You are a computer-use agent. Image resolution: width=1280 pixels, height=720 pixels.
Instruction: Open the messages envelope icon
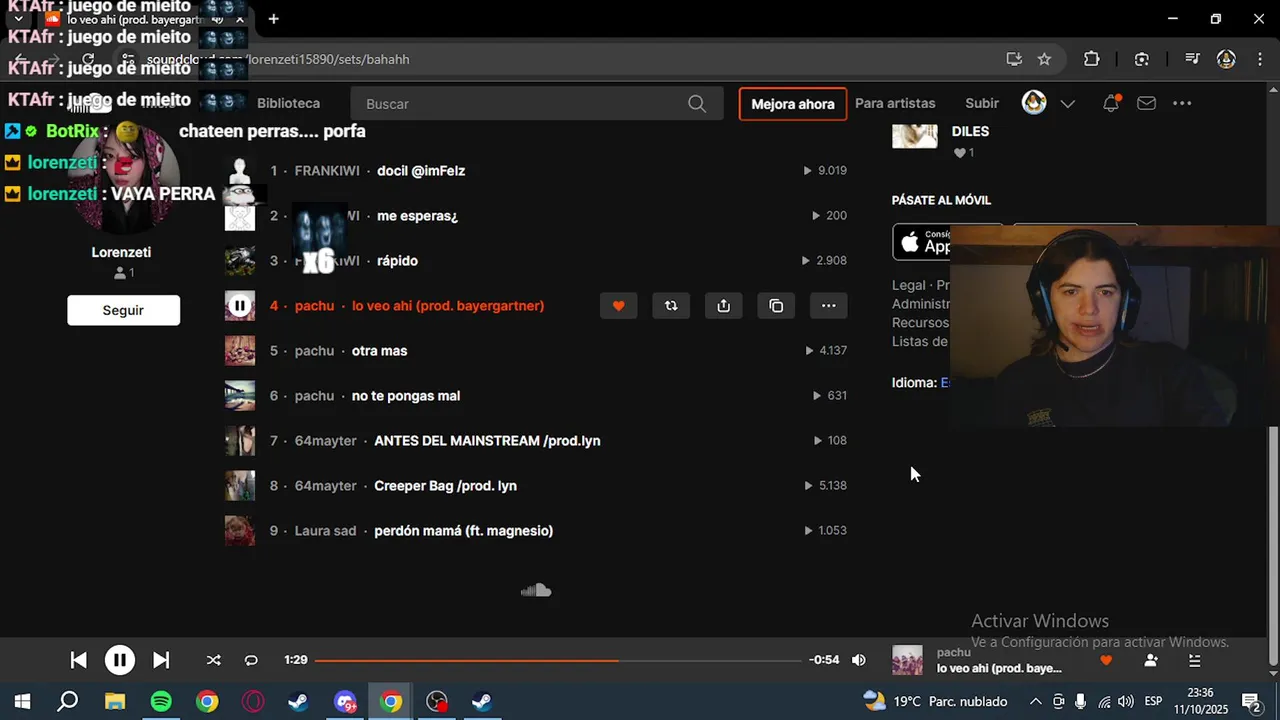(1147, 103)
